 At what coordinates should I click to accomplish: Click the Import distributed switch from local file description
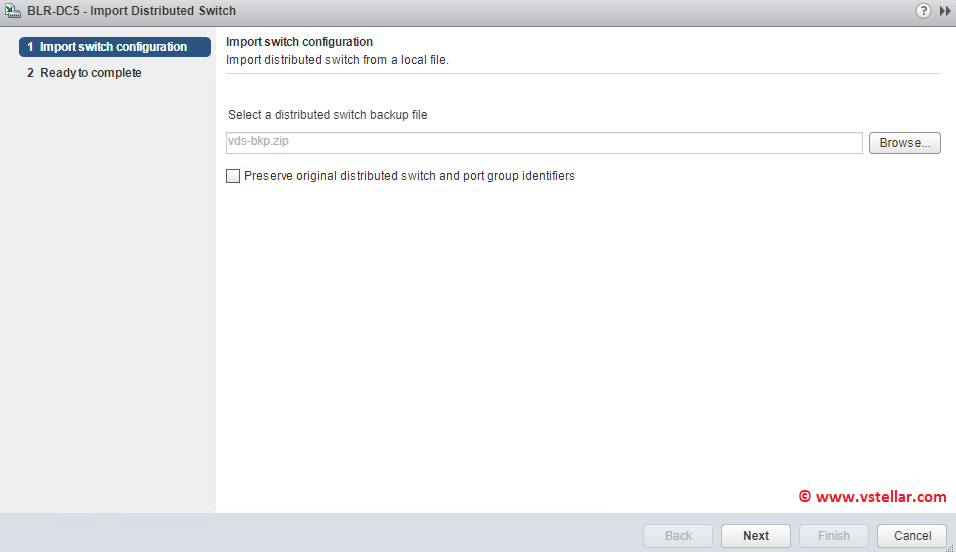point(338,60)
